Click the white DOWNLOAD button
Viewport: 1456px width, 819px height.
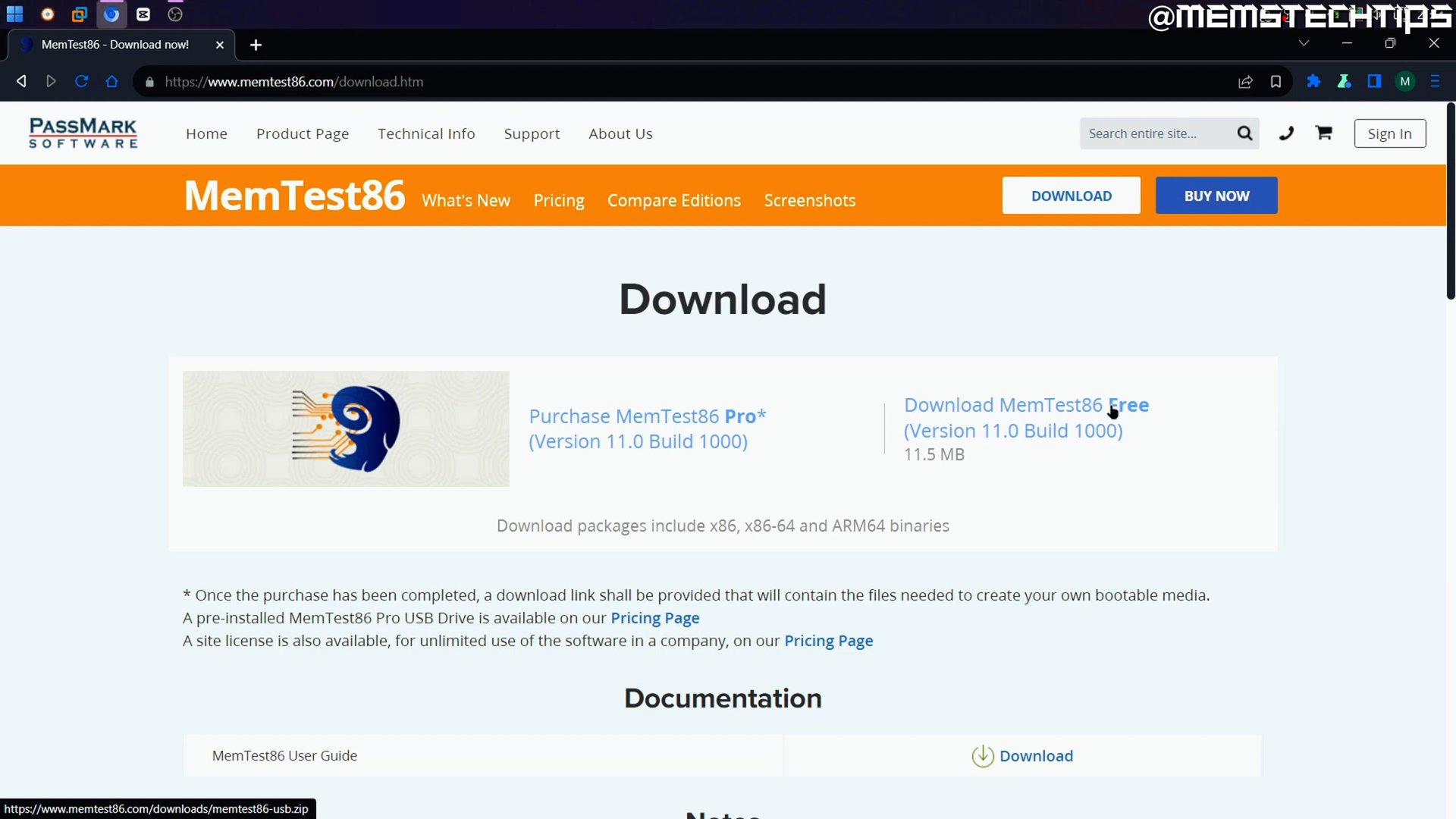tap(1071, 196)
